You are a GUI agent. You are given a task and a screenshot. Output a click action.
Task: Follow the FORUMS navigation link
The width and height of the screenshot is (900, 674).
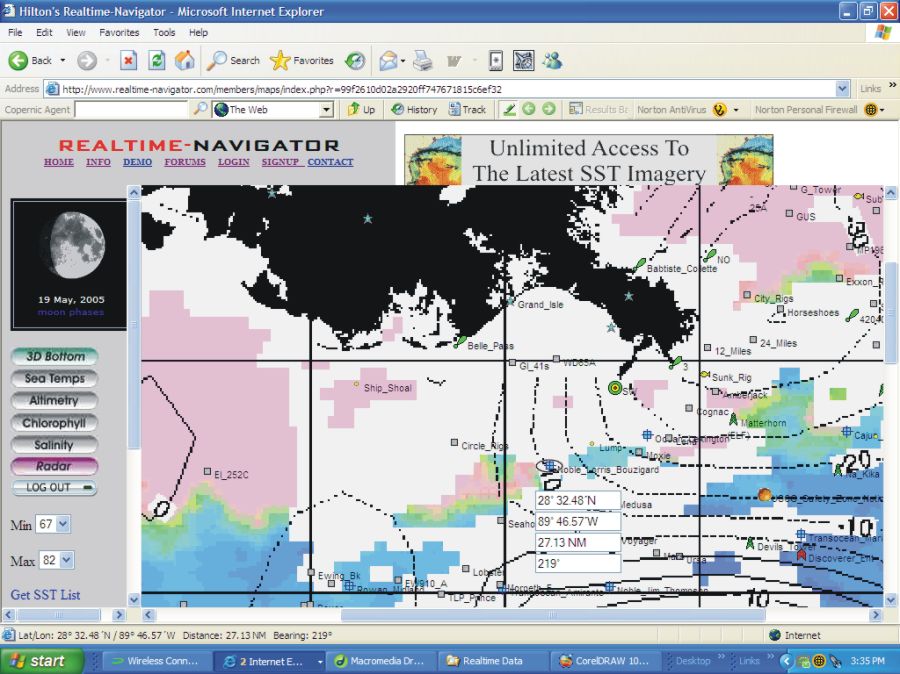pyautogui.click(x=185, y=162)
